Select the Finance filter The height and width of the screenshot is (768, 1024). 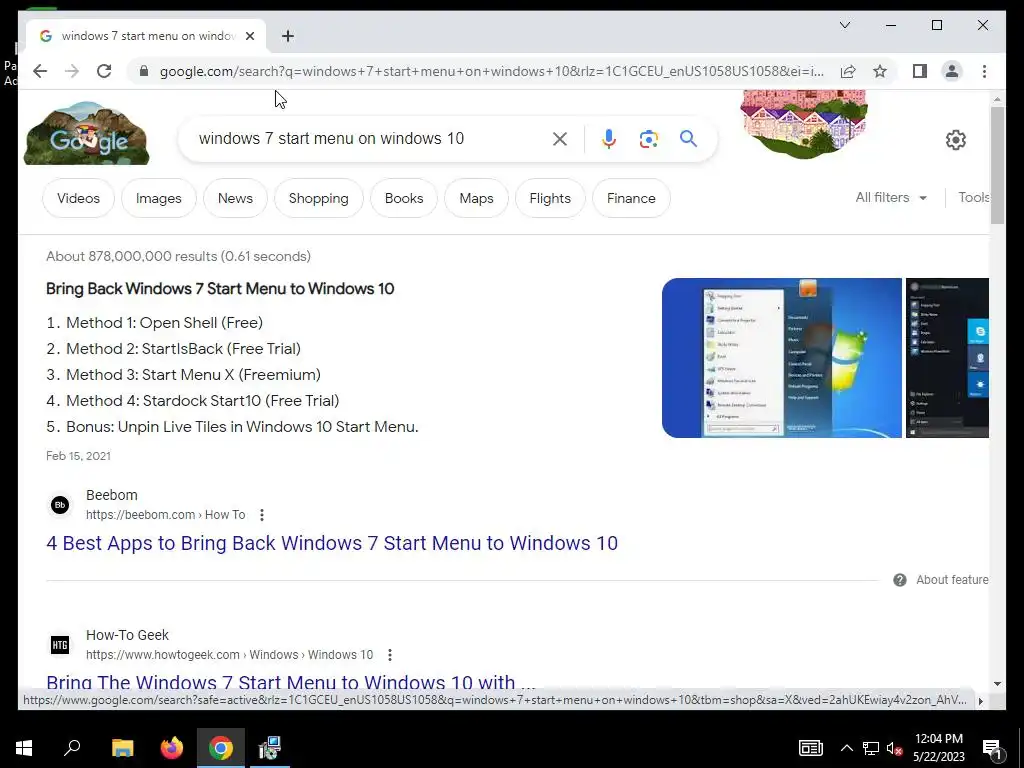(631, 198)
